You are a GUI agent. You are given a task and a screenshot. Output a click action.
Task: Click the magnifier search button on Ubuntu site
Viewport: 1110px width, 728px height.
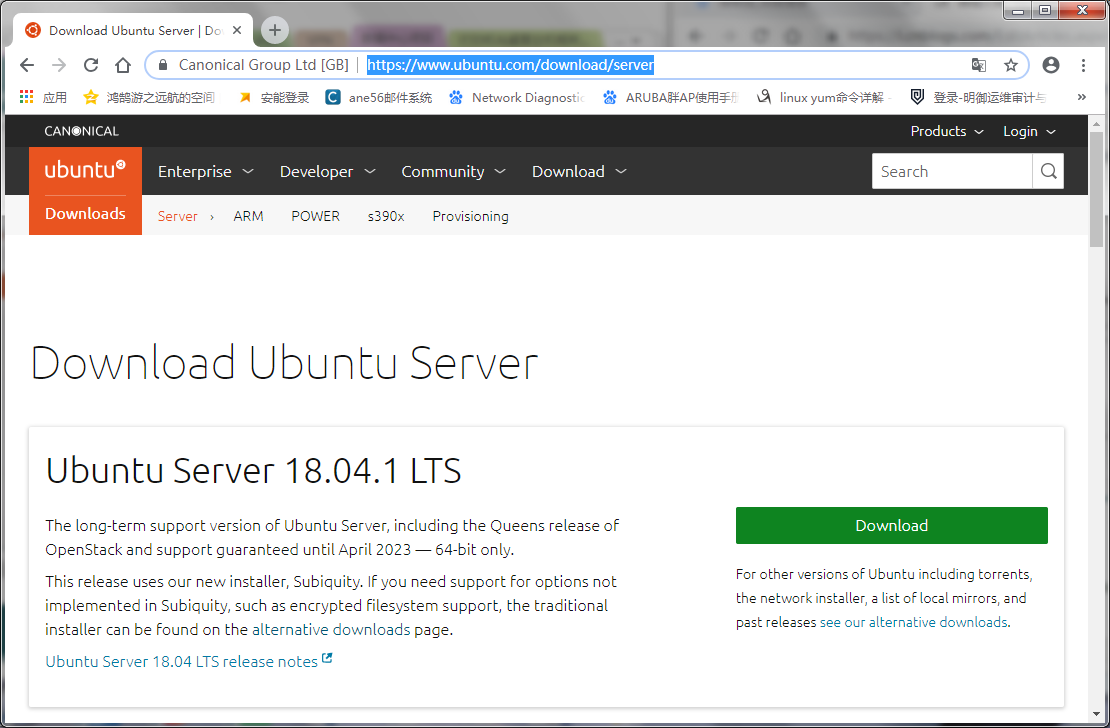pyautogui.click(x=1048, y=171)
